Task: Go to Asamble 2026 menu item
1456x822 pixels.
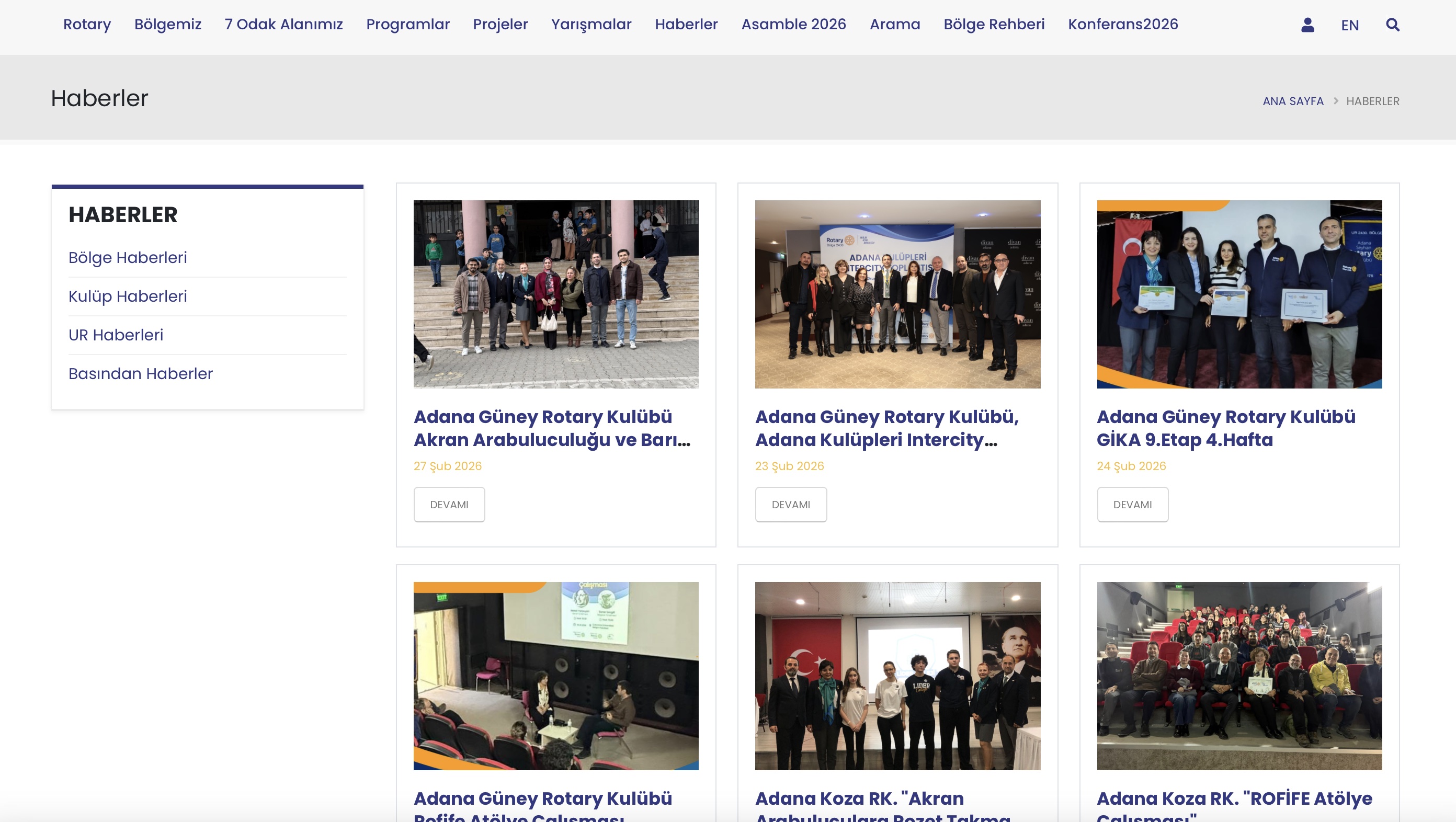Action: coord(793,24)
